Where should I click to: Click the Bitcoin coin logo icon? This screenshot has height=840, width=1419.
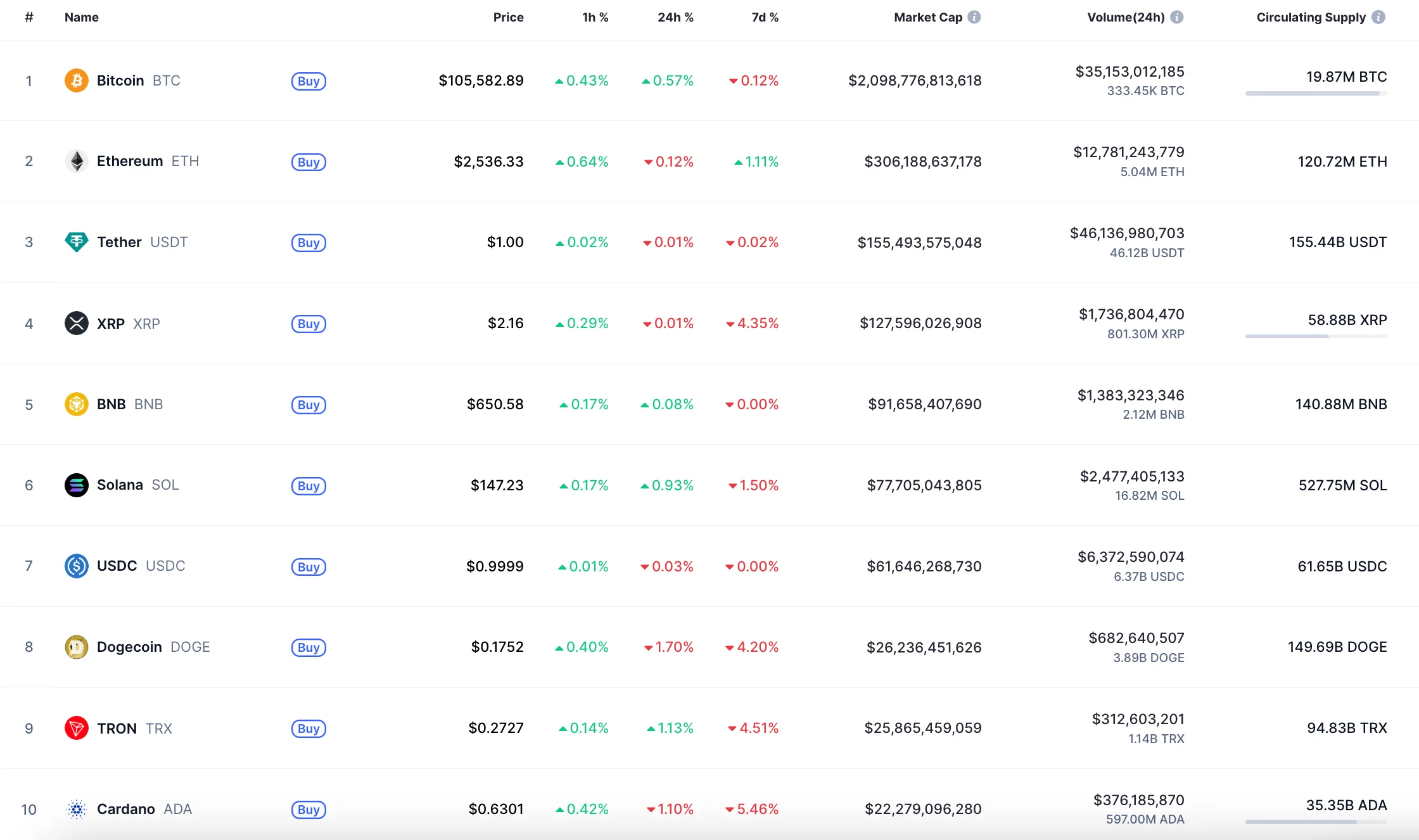pos(77,80)
